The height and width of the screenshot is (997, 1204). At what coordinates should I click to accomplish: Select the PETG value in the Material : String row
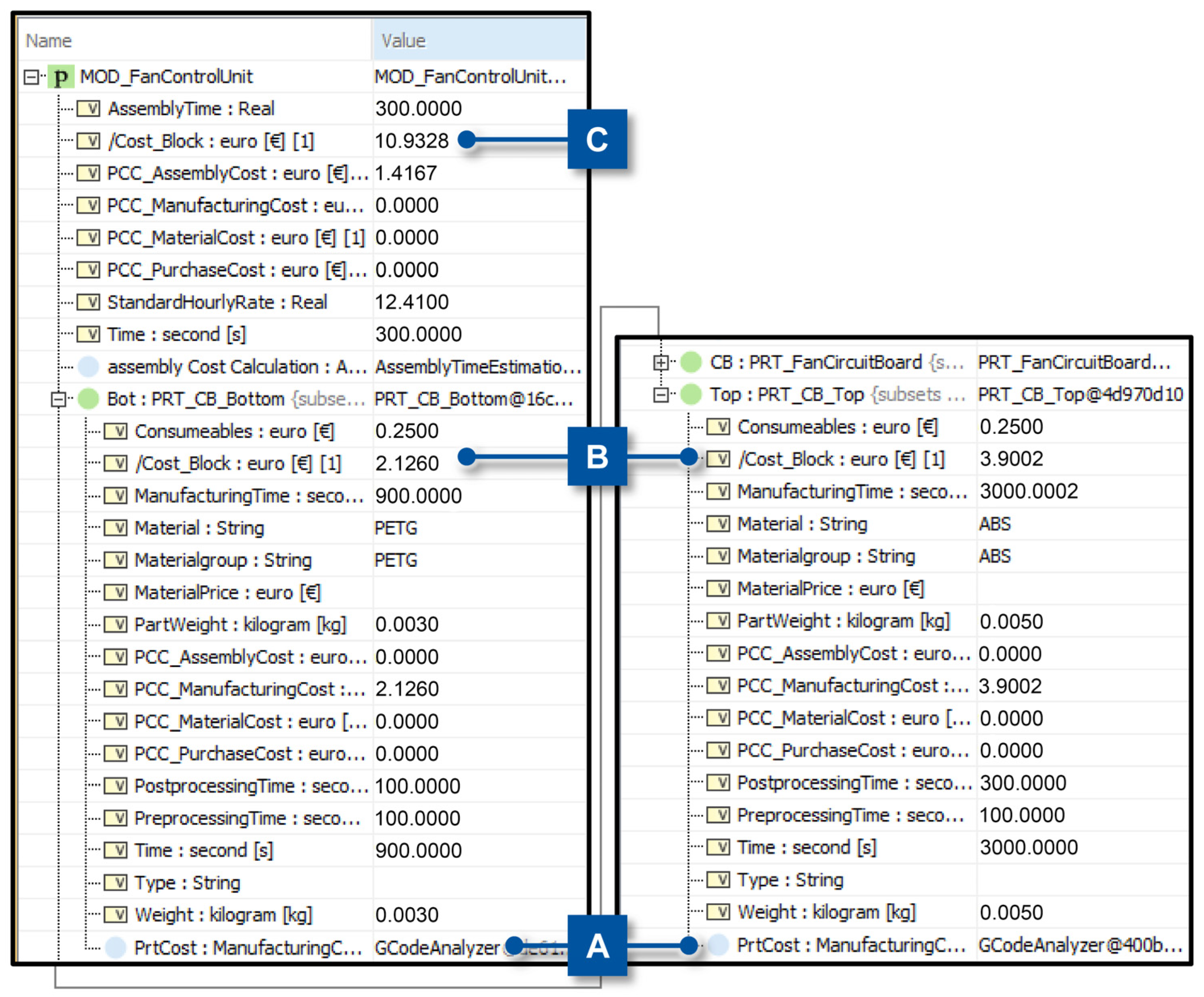pyautogui.click(x=396, y=528)
